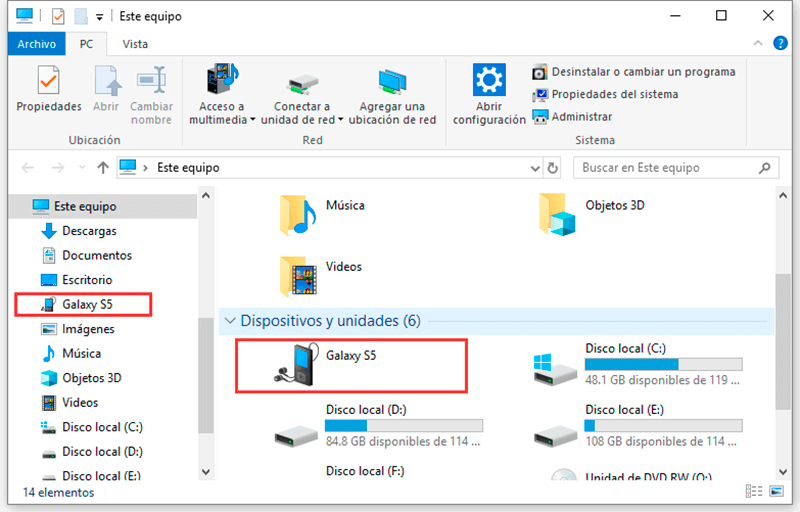Open Documentos in the sidebar
The height and width of the screenshot is (512, 800).
pos(87,255)
